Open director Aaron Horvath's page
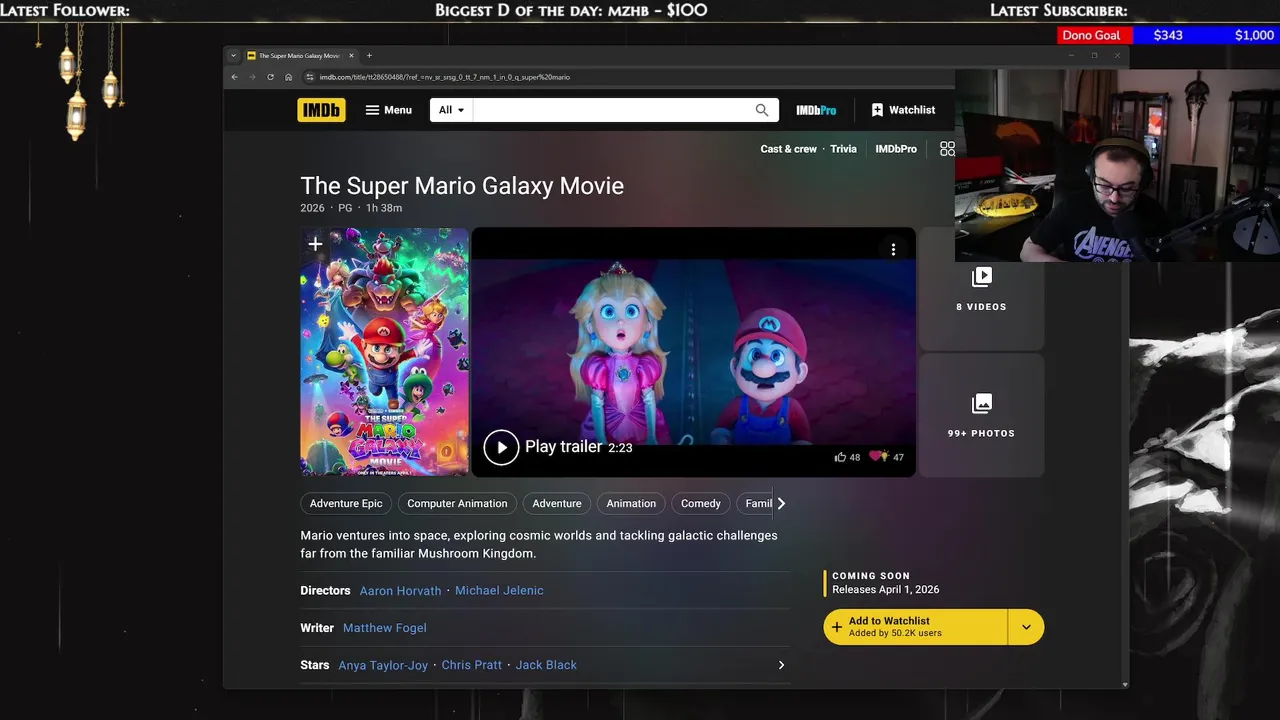Image resolution: width=1280 pixels, height=720 pixels. coord(400,591)
